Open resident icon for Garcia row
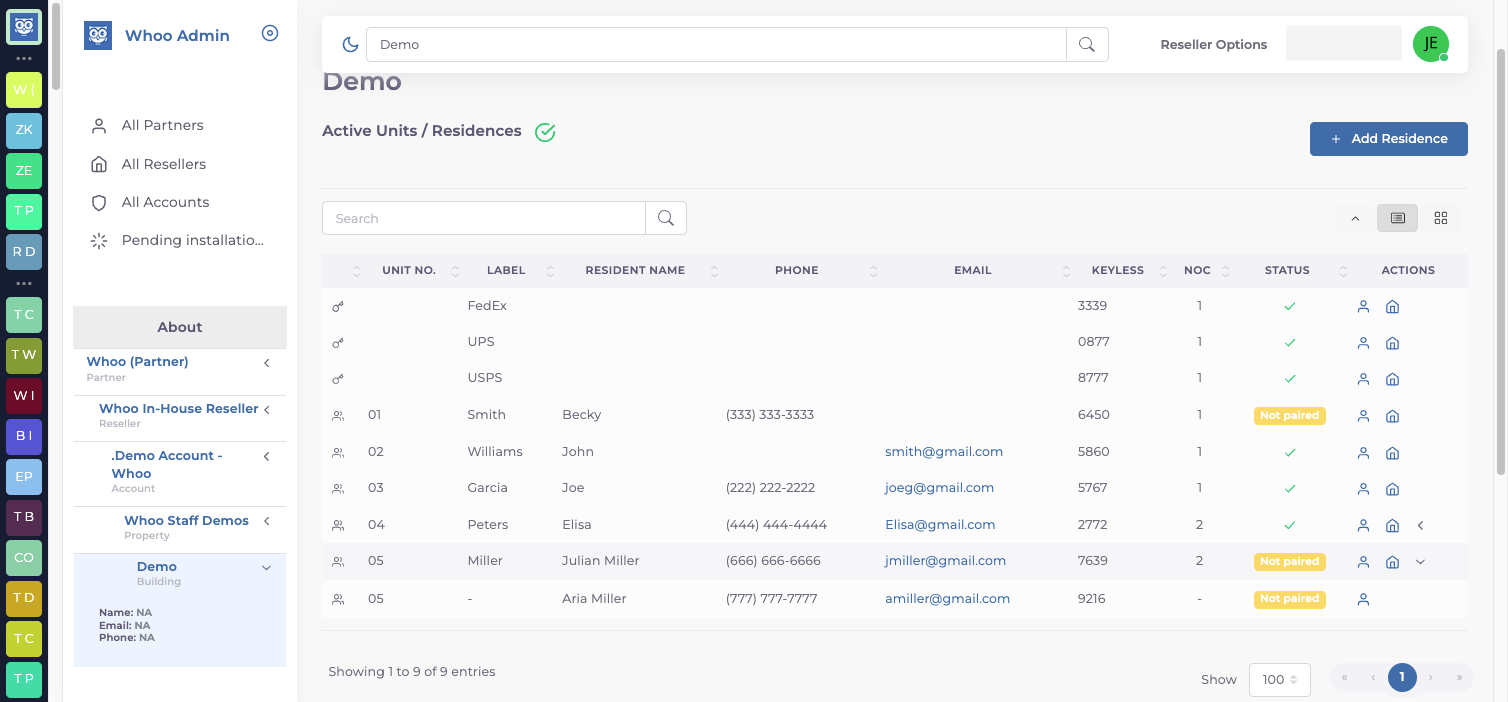The image size is (1508, 702). pos(1362,489)
